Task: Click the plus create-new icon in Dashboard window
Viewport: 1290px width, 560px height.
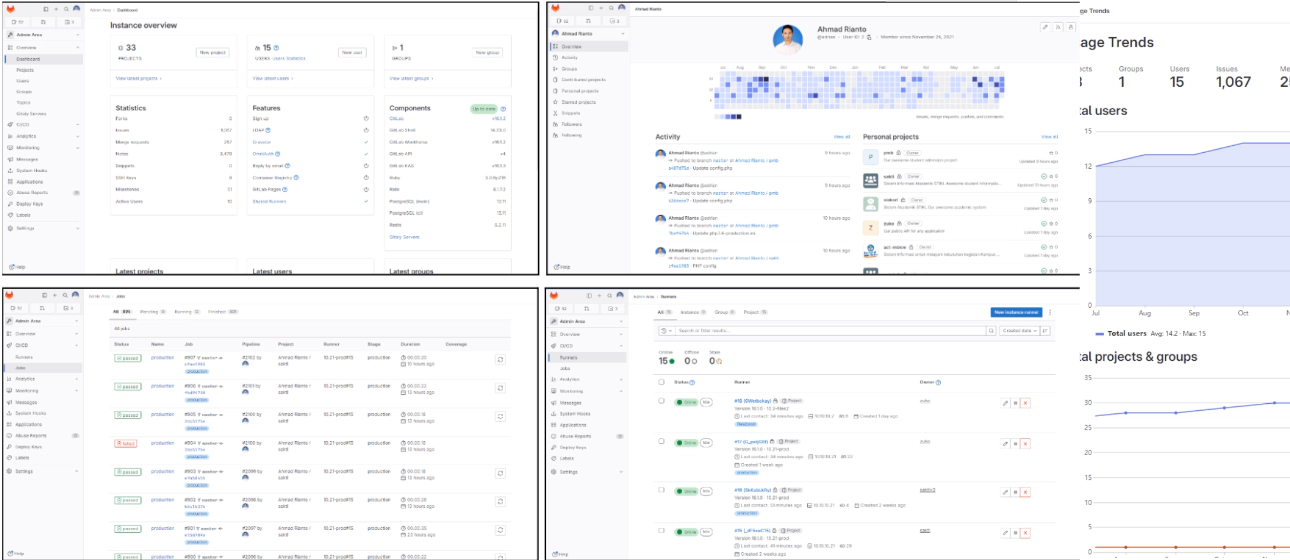Action: (x=56, y=9)
